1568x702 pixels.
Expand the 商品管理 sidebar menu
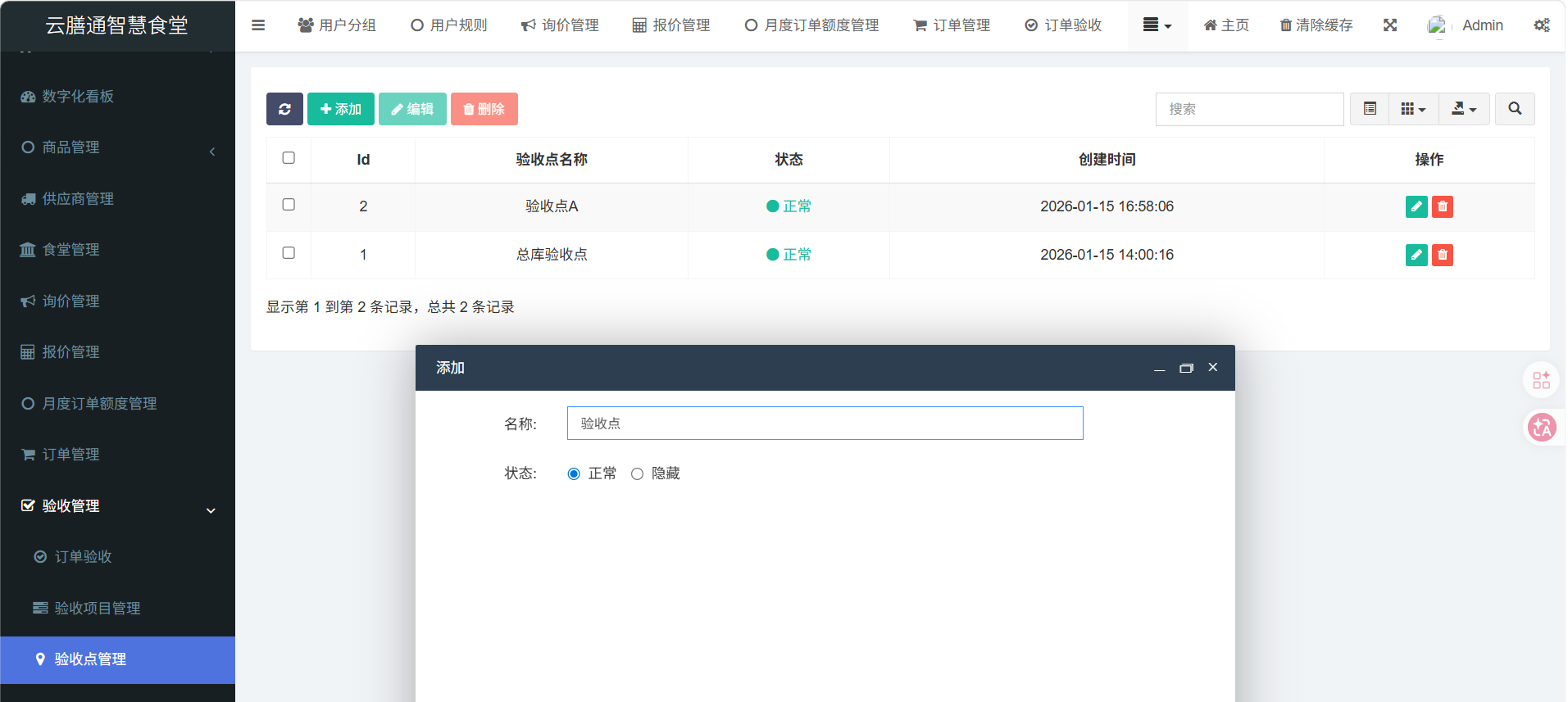117,147
